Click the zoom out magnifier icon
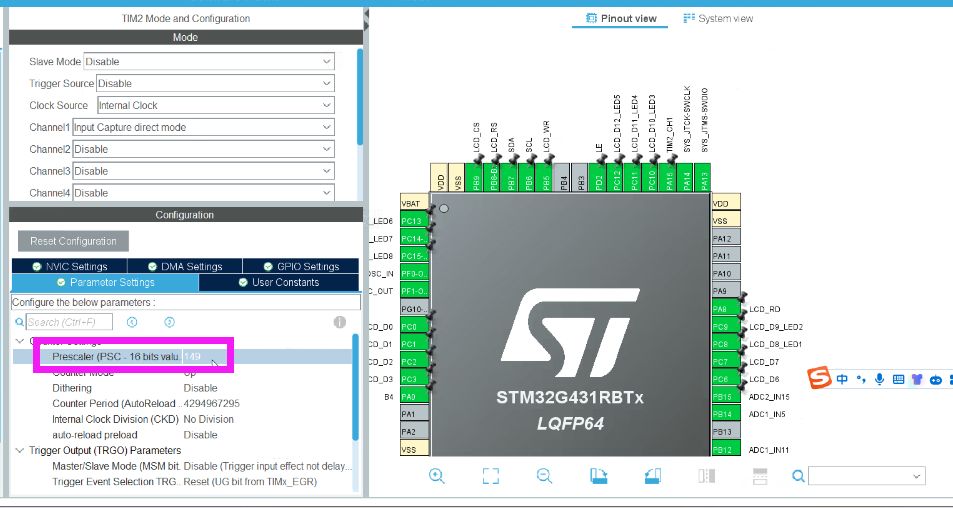953x508 pixels. tap(544, 476)
